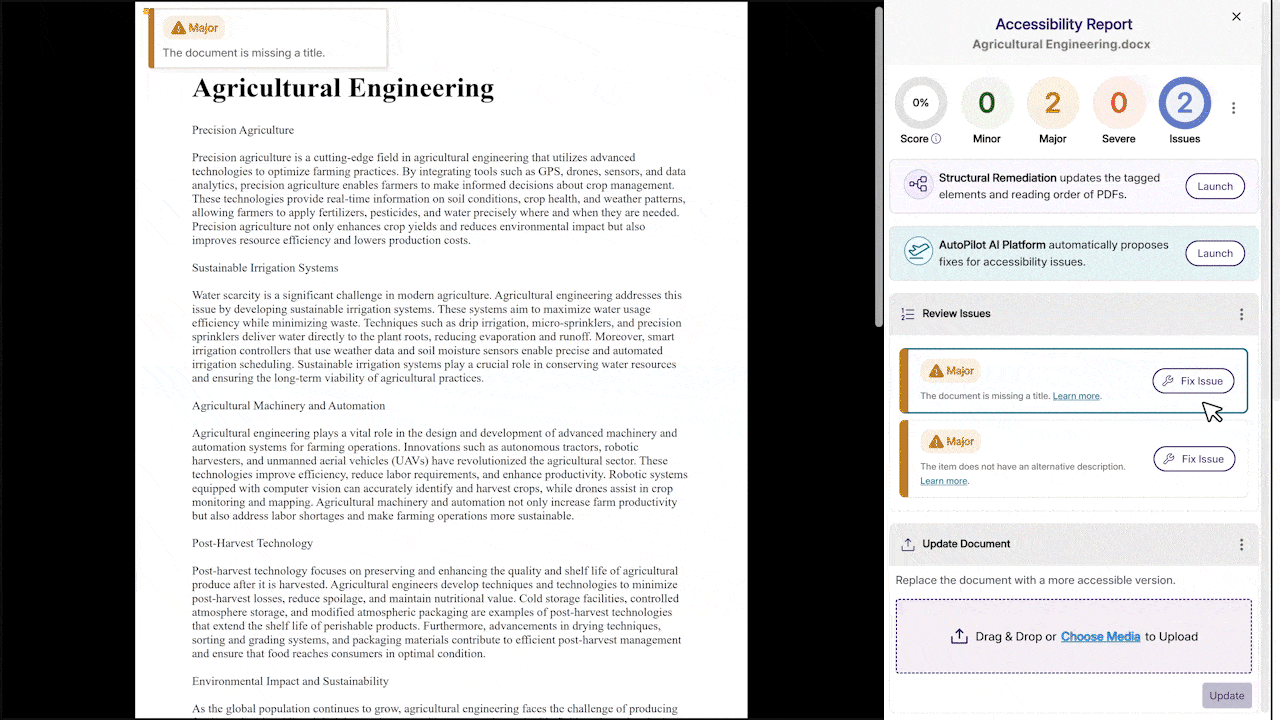Fix the alternative description issue

(x=1193, y=459)
